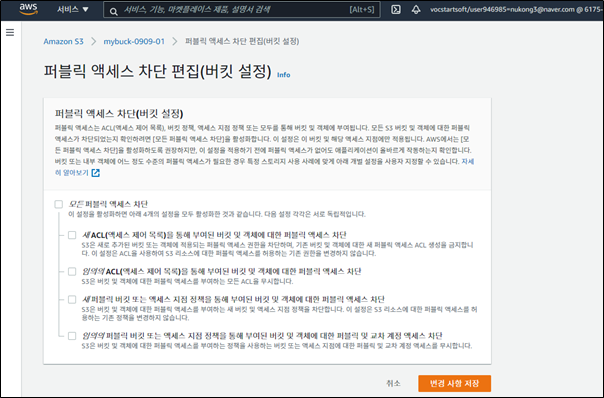Click the [Alt+S] shortcut hint
The image size is (604, 398).
[x=362, y=10]
